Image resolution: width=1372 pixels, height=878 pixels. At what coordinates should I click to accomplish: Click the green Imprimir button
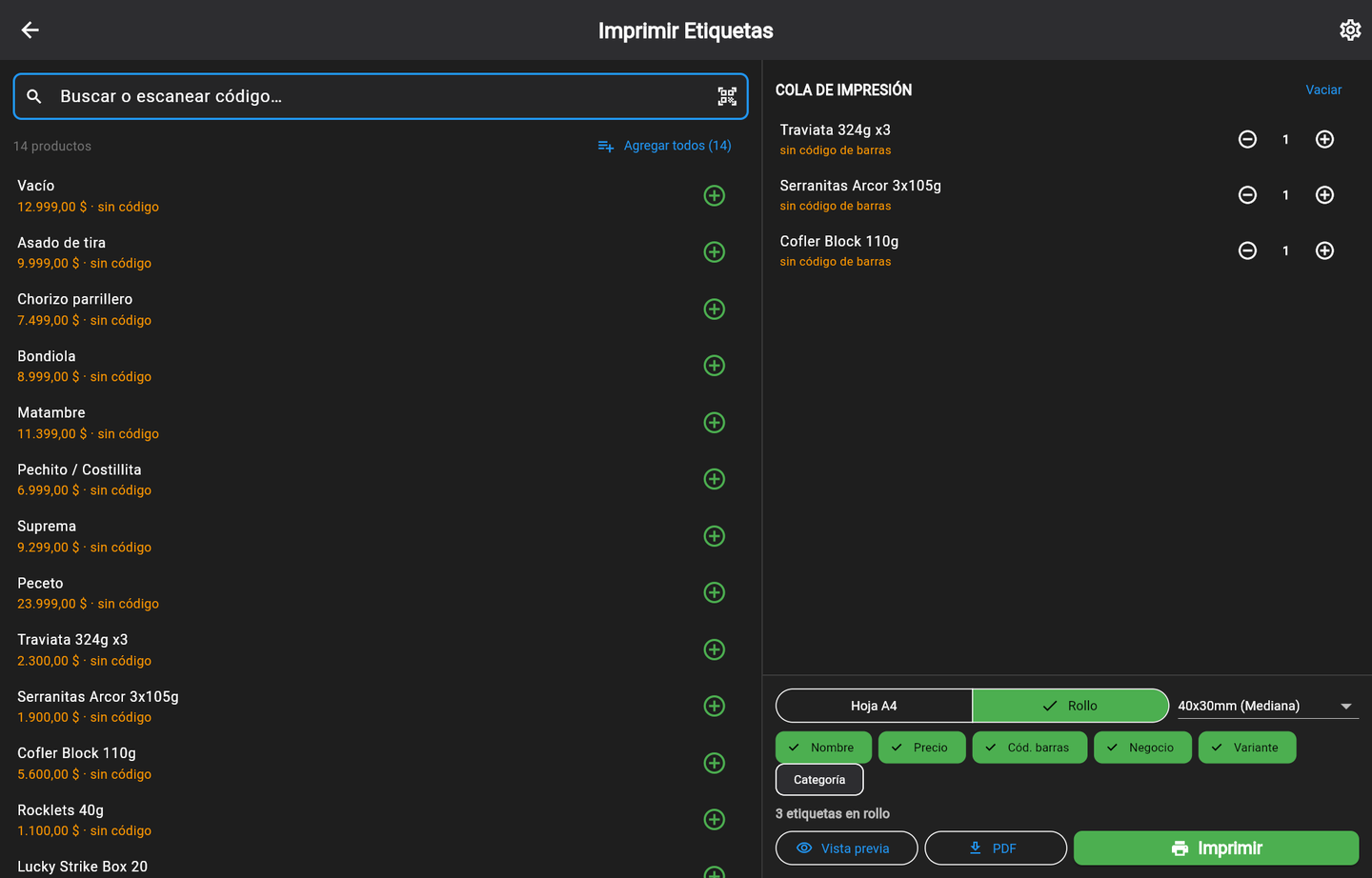[1217, 848]
